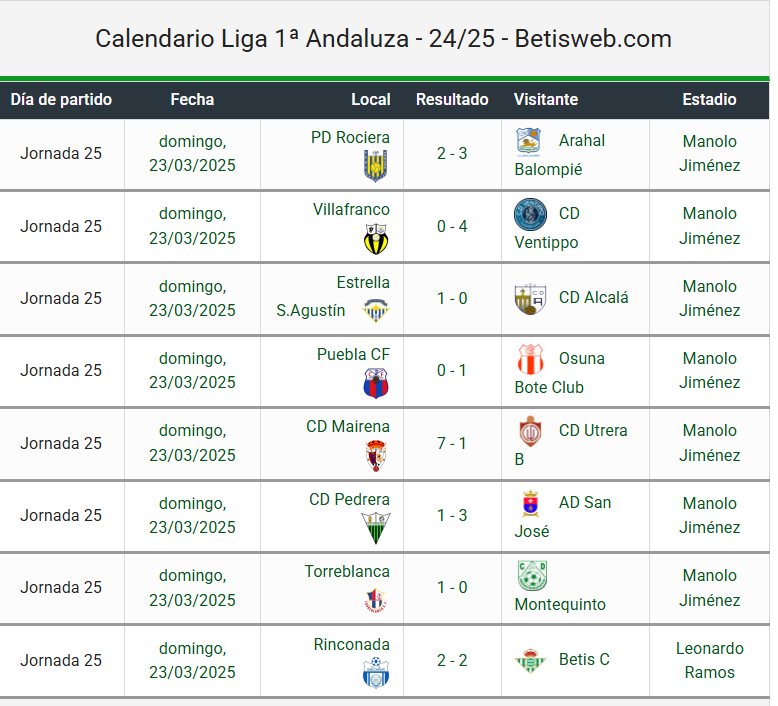The width and height of the screenshot is (778, 706).
Task: Open the CD Mairena team link
Action: pos(347,427)
